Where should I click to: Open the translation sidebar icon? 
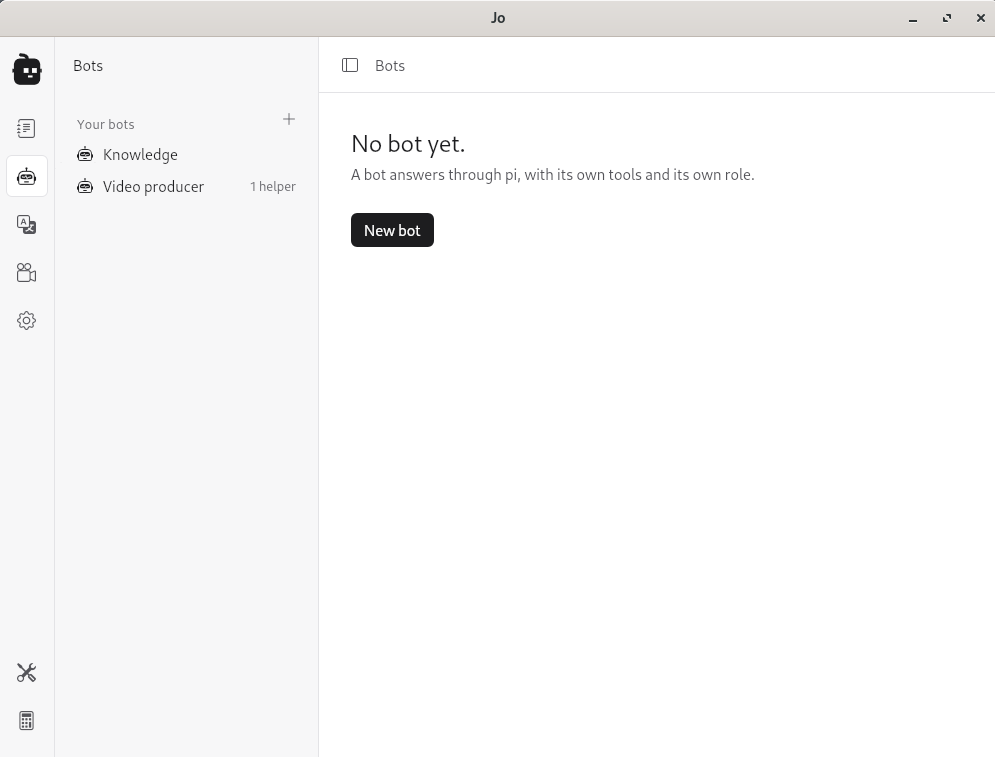pyautogui.click(x=26, y=225)
